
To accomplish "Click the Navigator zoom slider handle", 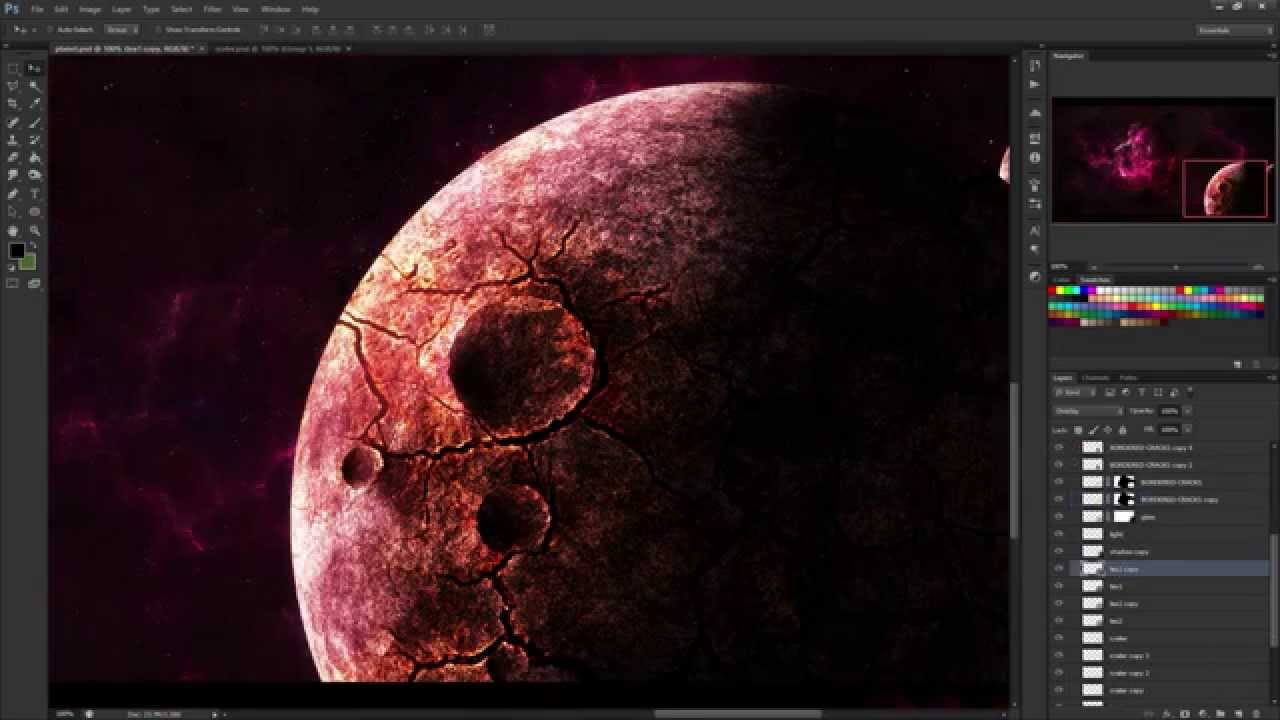I will pos(1176,266).
